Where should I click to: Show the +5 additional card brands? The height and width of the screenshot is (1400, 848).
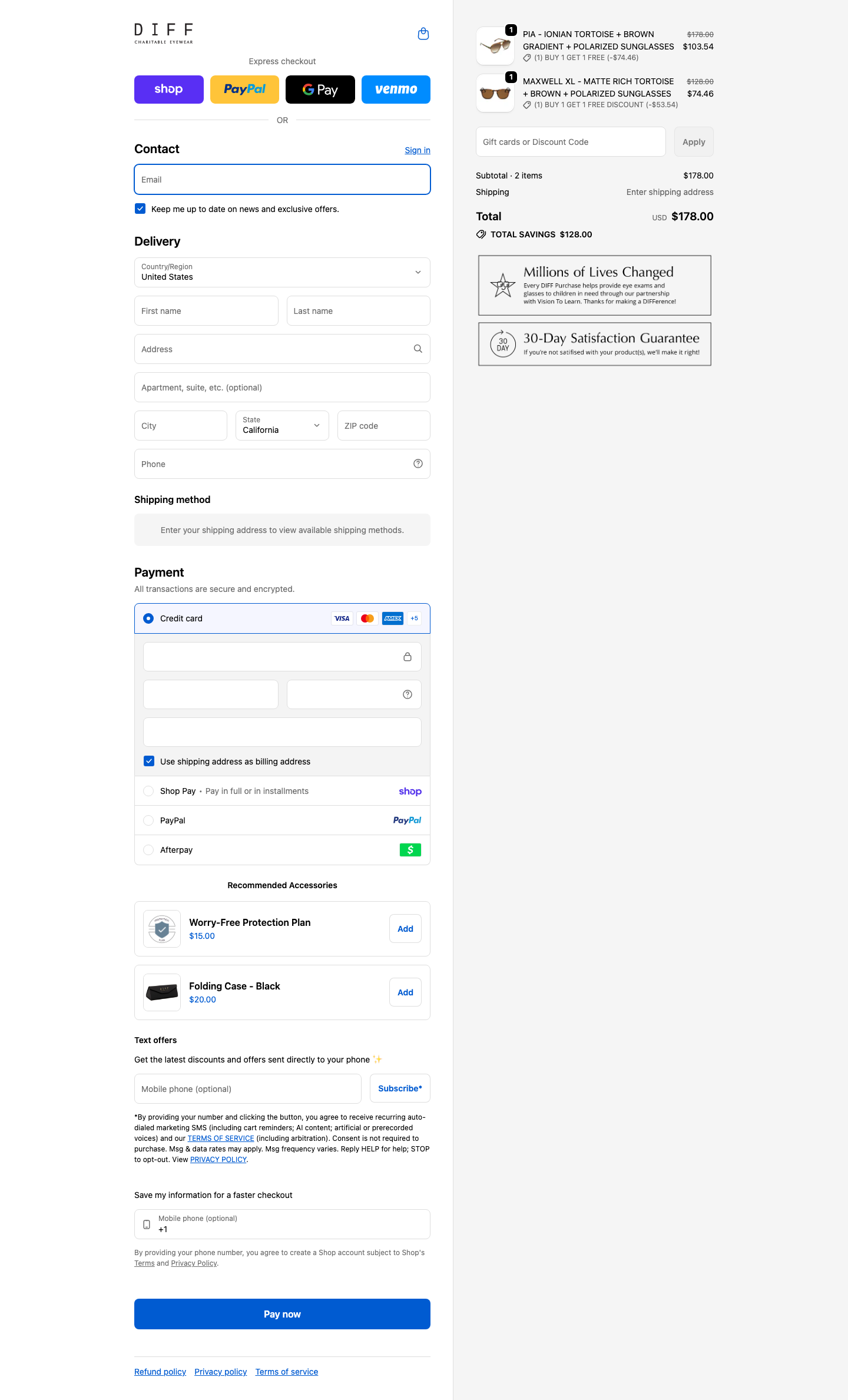point(414,618)
